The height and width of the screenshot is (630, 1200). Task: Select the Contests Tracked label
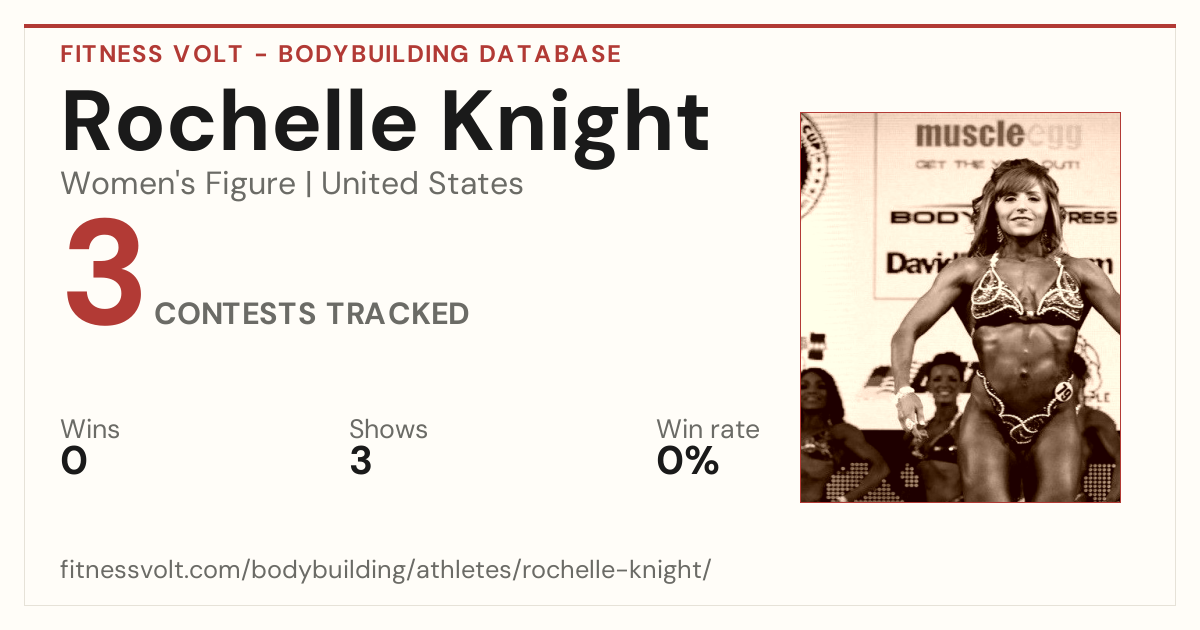pos(312,314)
